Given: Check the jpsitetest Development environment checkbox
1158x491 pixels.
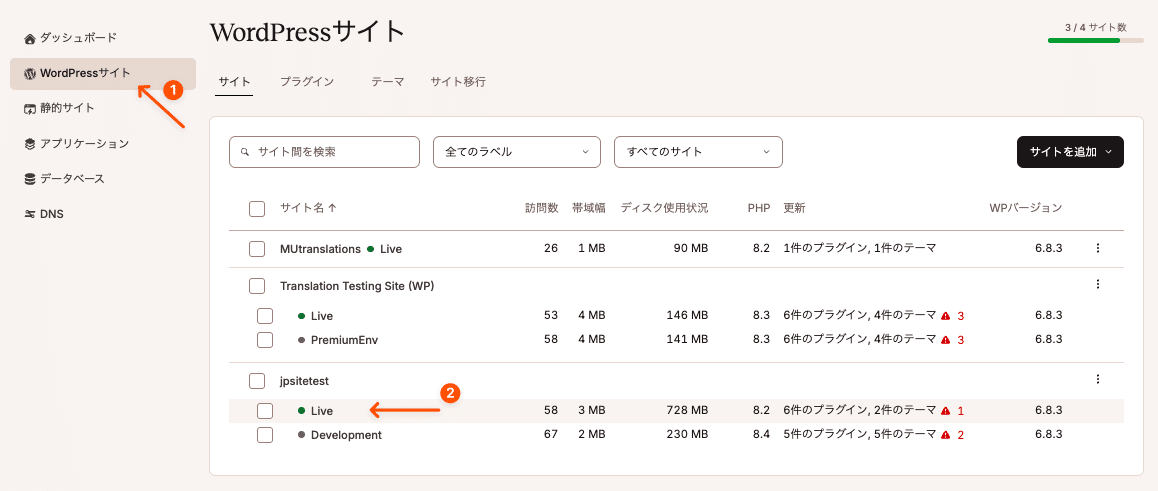Looking at the screenshot, I should (x=265, y=435).
